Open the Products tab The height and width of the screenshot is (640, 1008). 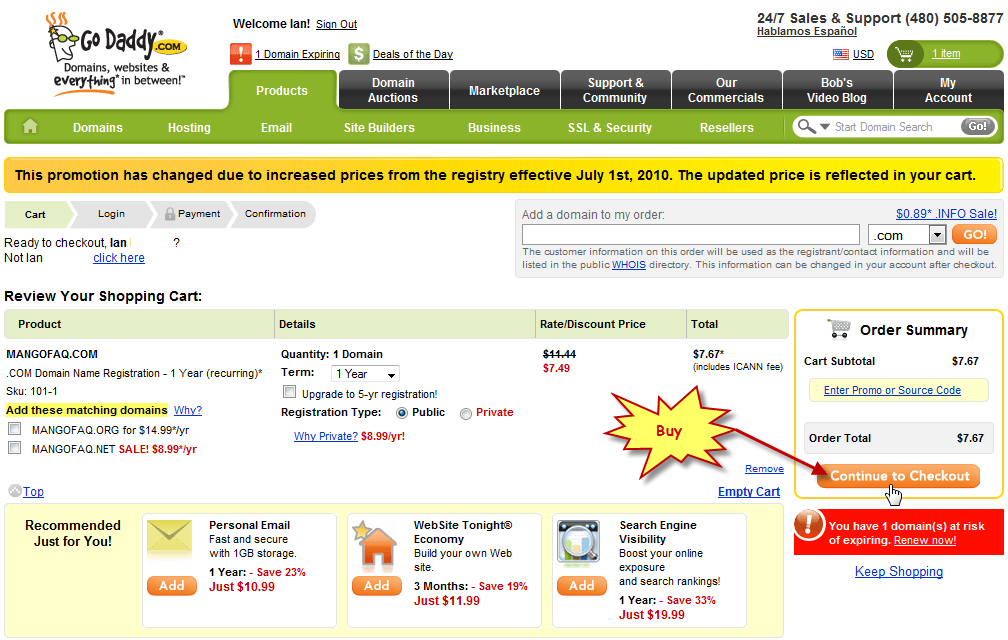(282, 91)
